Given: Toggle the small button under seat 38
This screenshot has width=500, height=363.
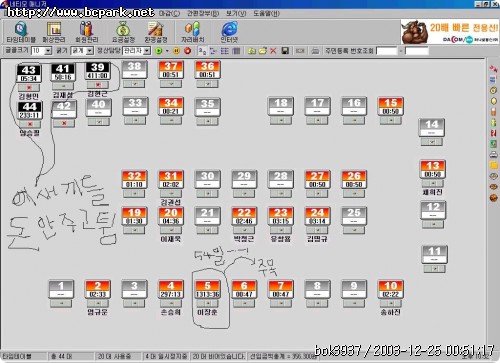Looking at the screenshot, I should tap(134, 84).
